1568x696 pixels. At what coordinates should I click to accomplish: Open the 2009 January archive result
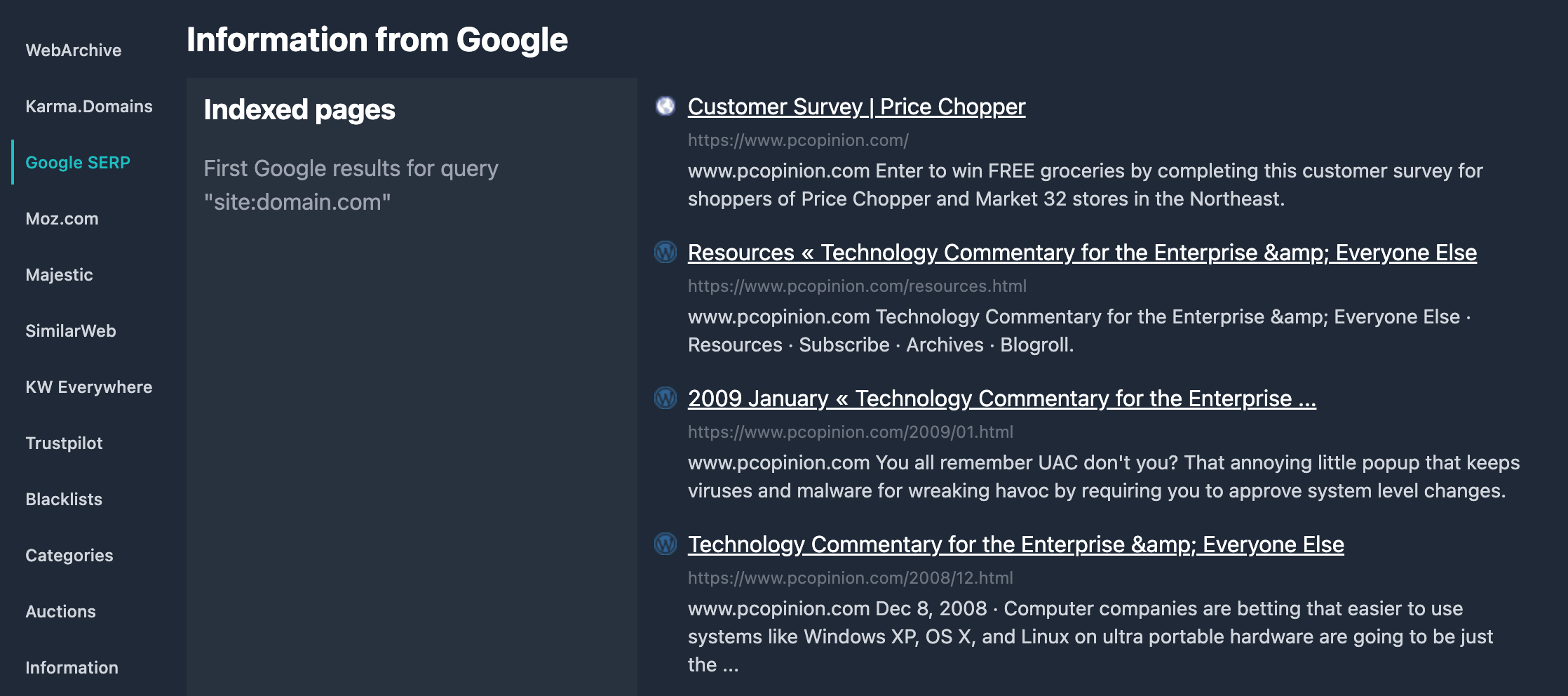coord(1001,399)
